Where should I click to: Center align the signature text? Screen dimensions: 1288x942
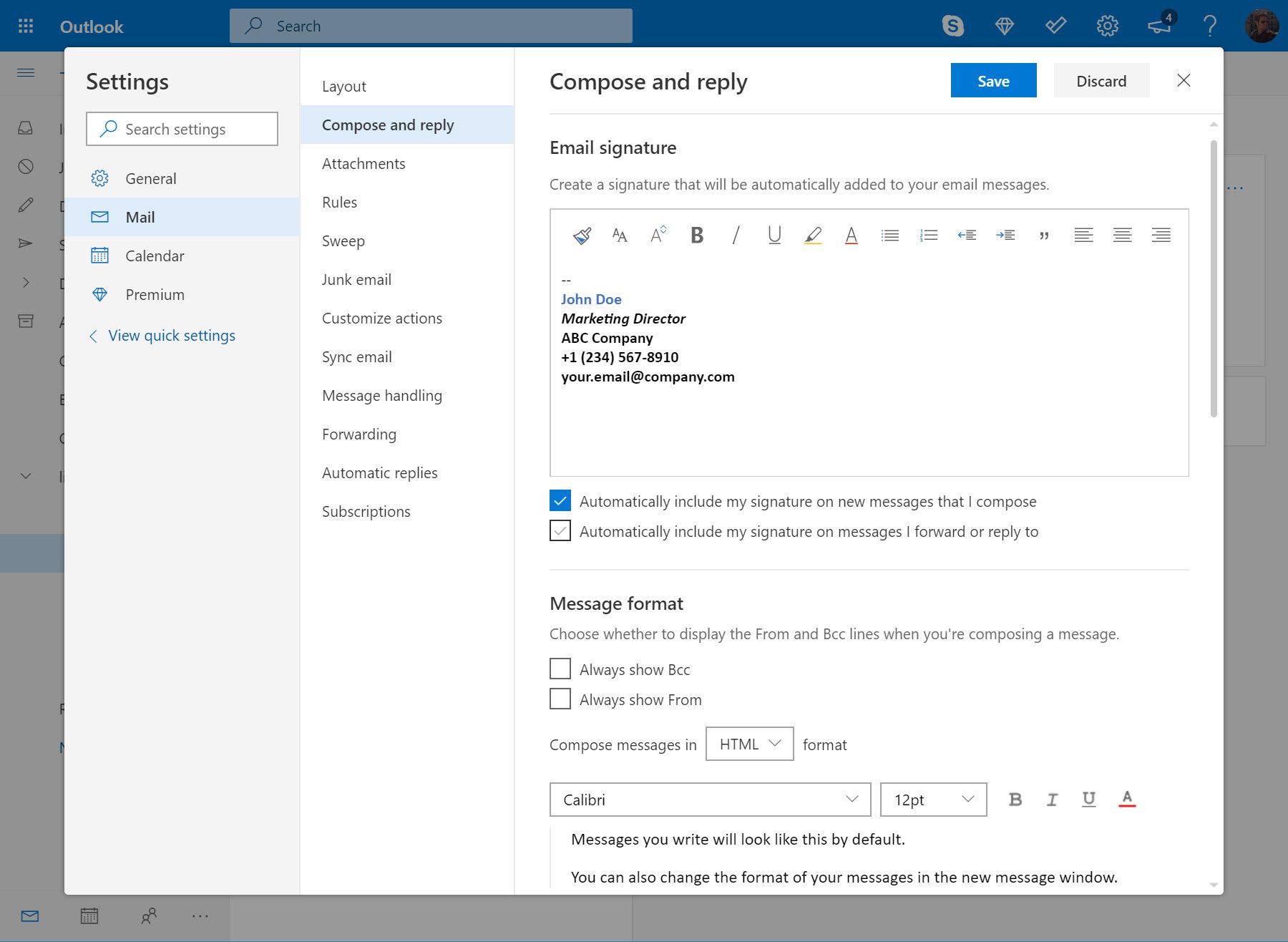1122,235
